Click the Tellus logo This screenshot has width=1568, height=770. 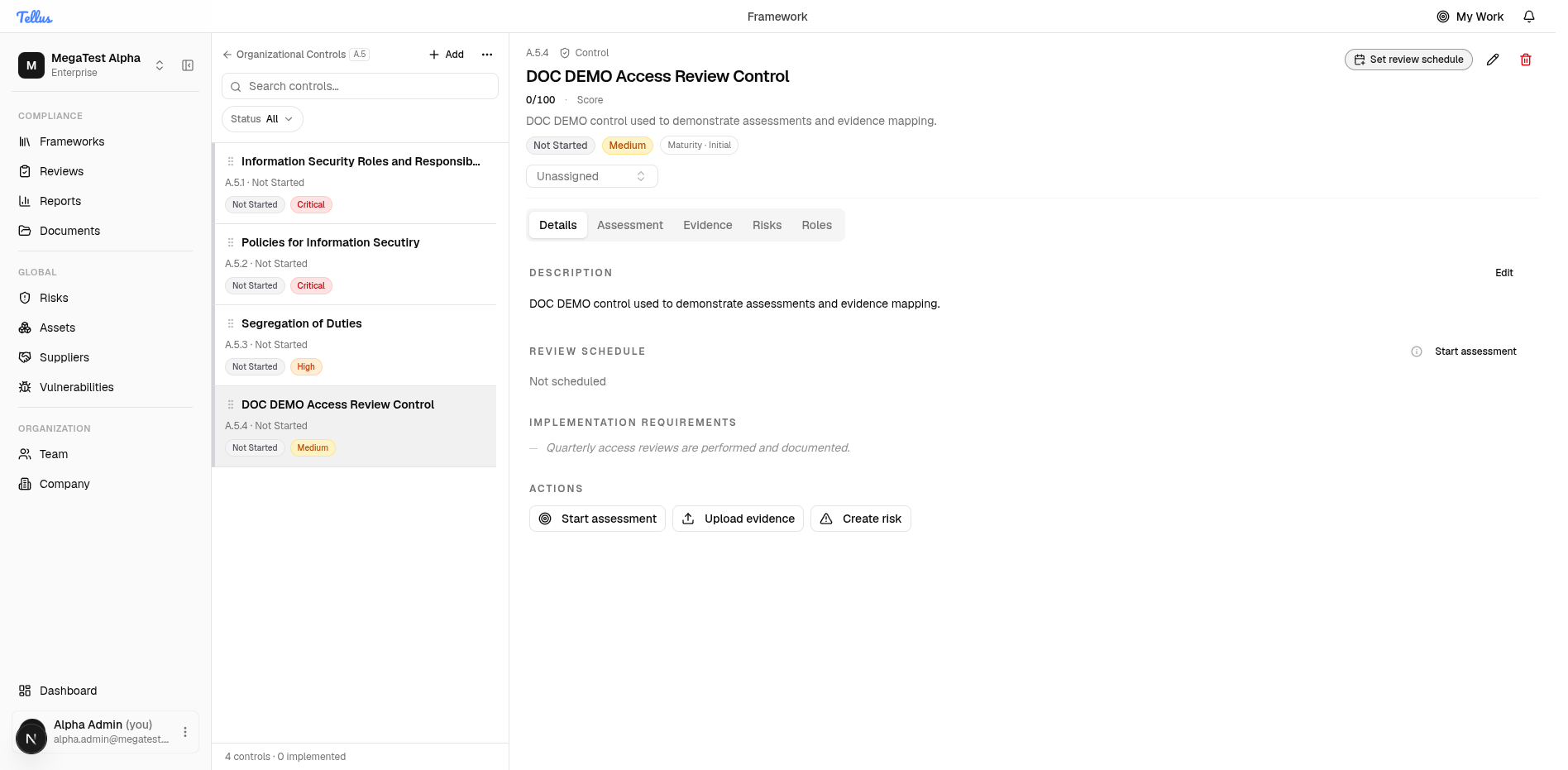pos(34,17)
